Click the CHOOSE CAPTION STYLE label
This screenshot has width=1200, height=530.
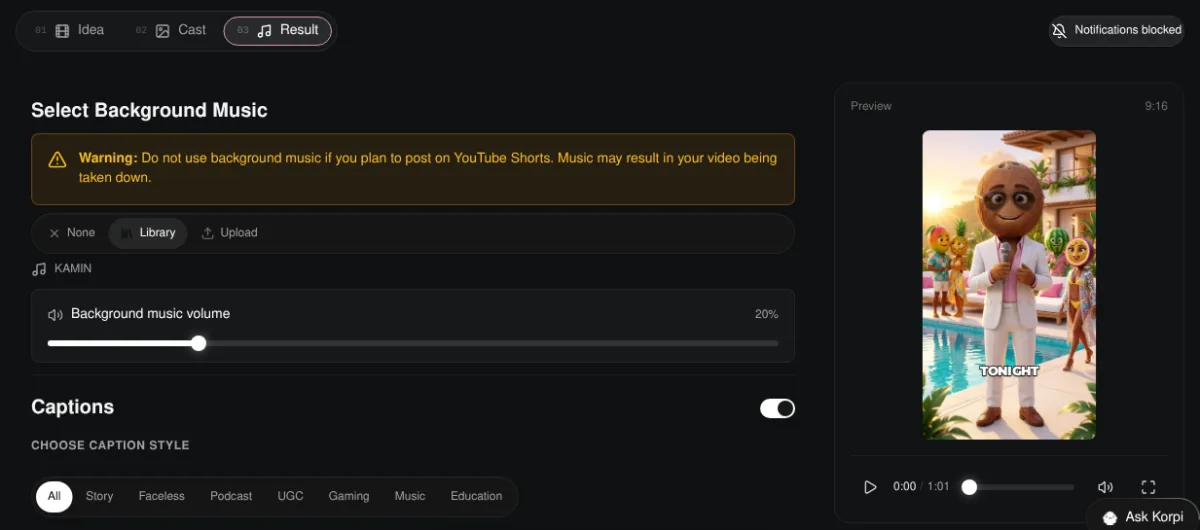click(x=110, y=445)
